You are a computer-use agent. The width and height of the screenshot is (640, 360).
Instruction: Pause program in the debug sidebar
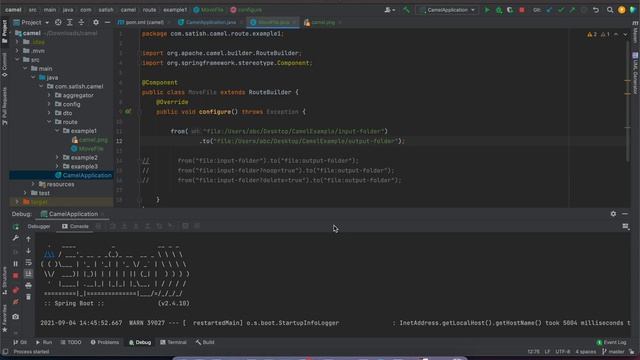pyautogui.click(x=16, y=264)
